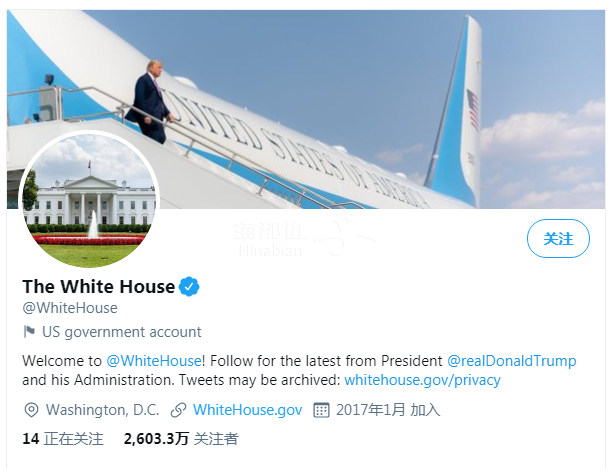615x475 pixels.
Task: Visit whitehouse.gov/privacy link
Action: click(422, 380)
